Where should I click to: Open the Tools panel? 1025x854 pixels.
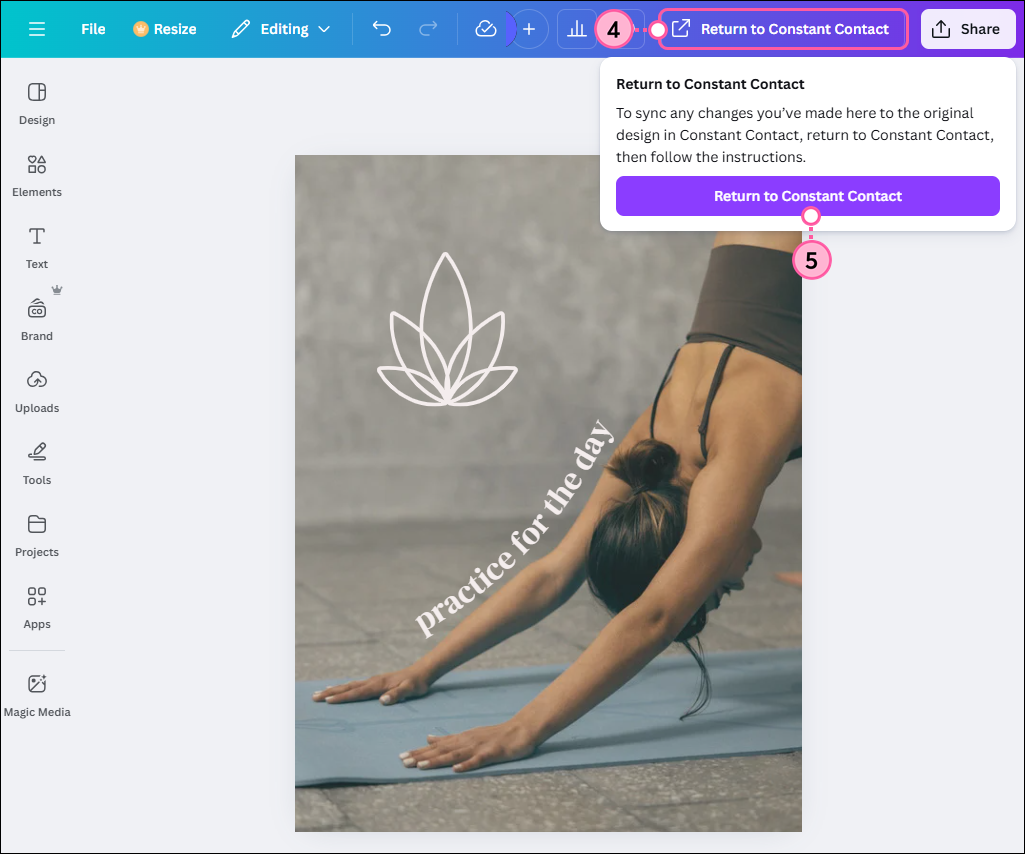(x=36, y=463)
